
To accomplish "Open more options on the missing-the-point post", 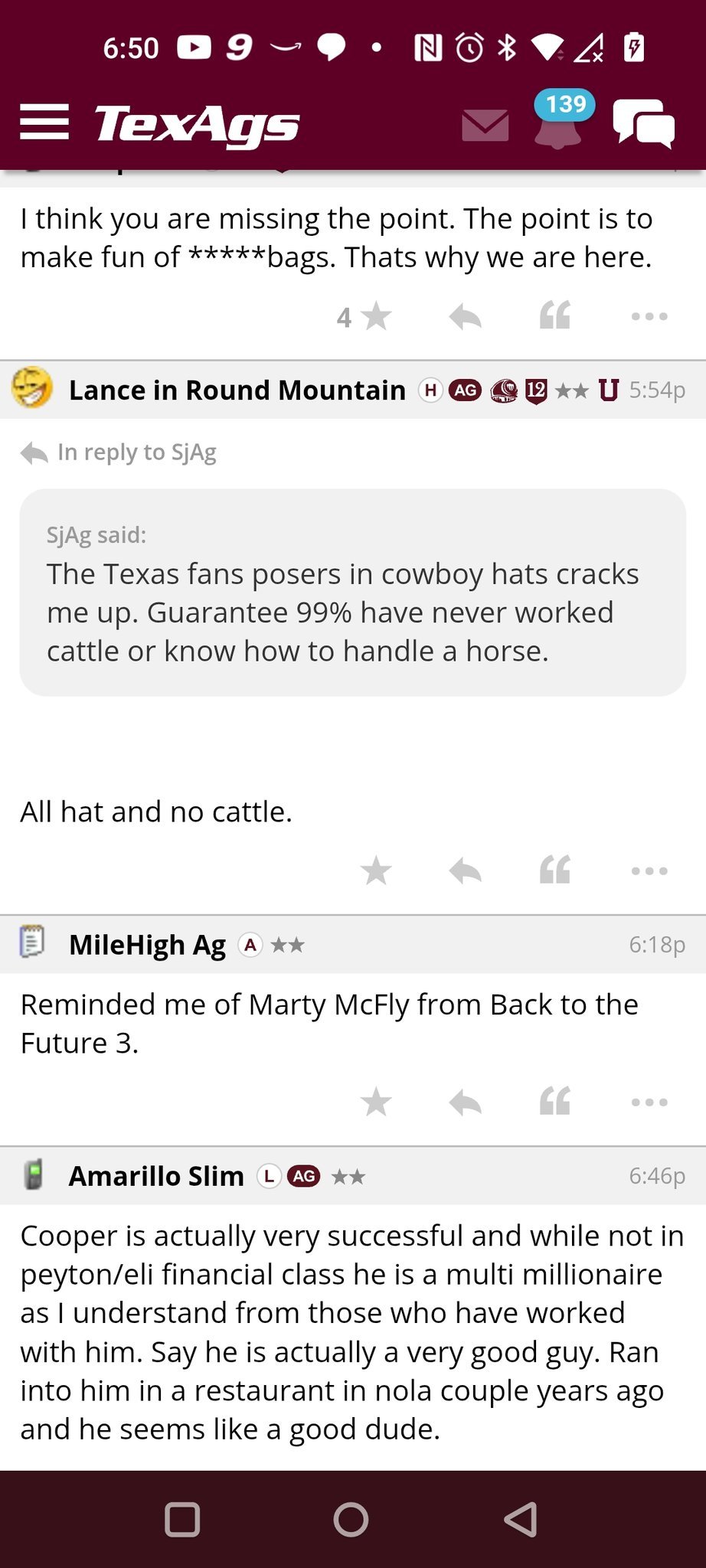I will [649, 316].
